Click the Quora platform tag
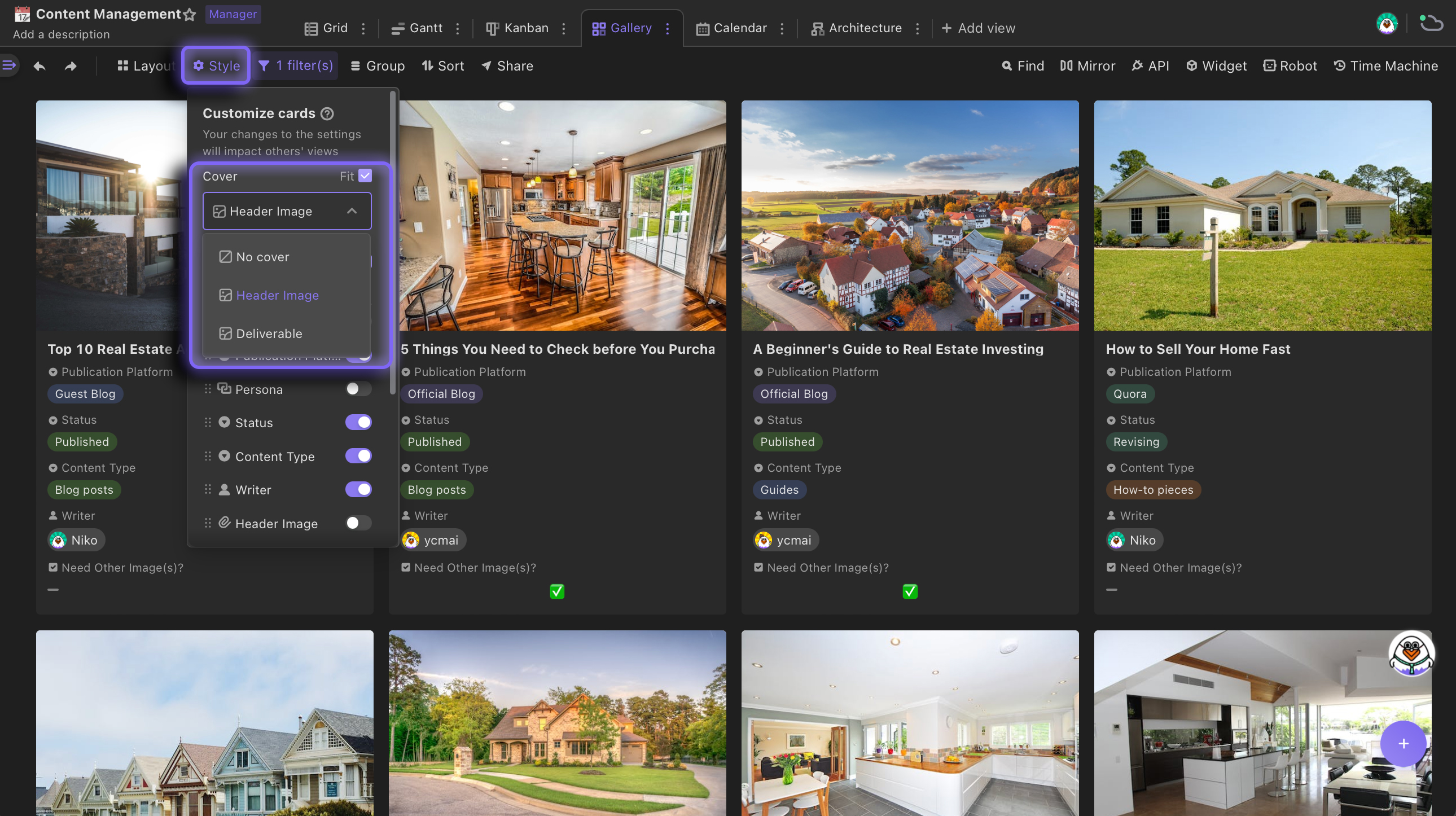 [1129, 394]
